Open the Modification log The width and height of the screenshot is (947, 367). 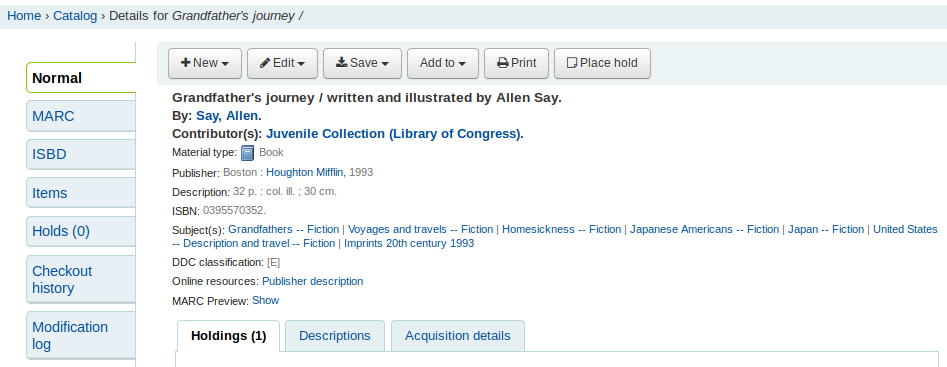81,336
